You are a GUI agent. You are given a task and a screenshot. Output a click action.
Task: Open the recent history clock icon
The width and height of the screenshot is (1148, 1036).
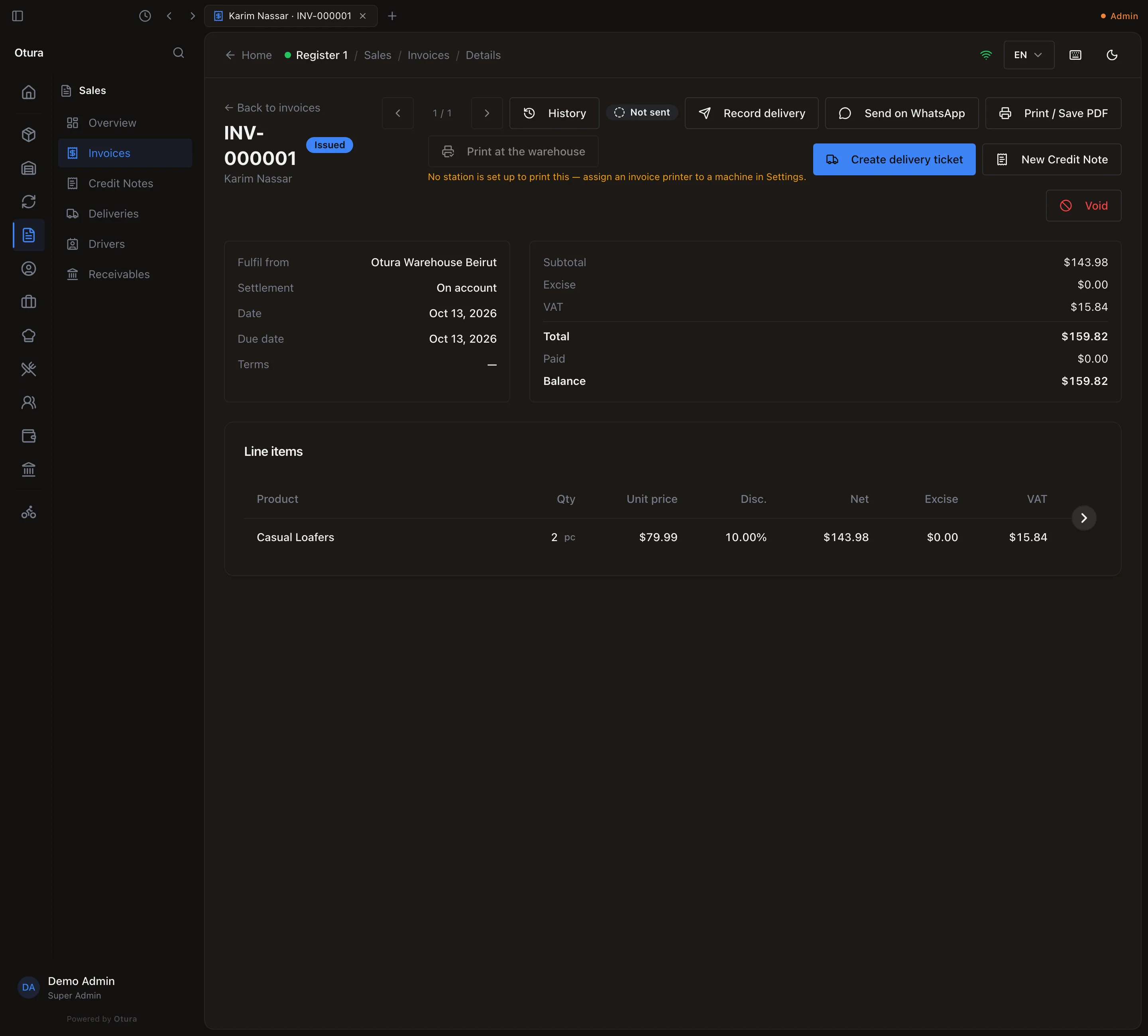pyautogui.click(x=145, y=16)
